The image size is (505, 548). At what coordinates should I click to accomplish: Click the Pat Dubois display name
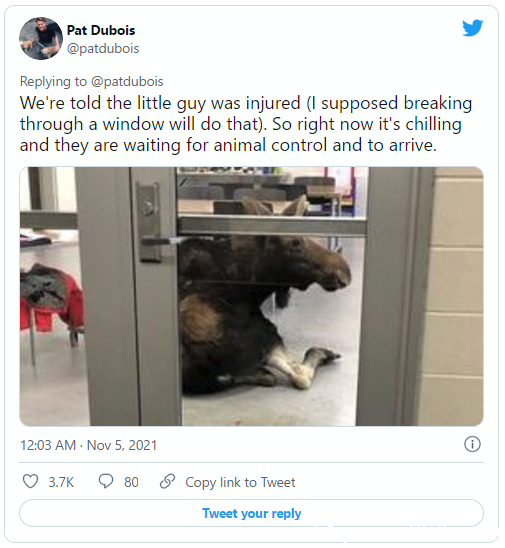pos(101,30)
